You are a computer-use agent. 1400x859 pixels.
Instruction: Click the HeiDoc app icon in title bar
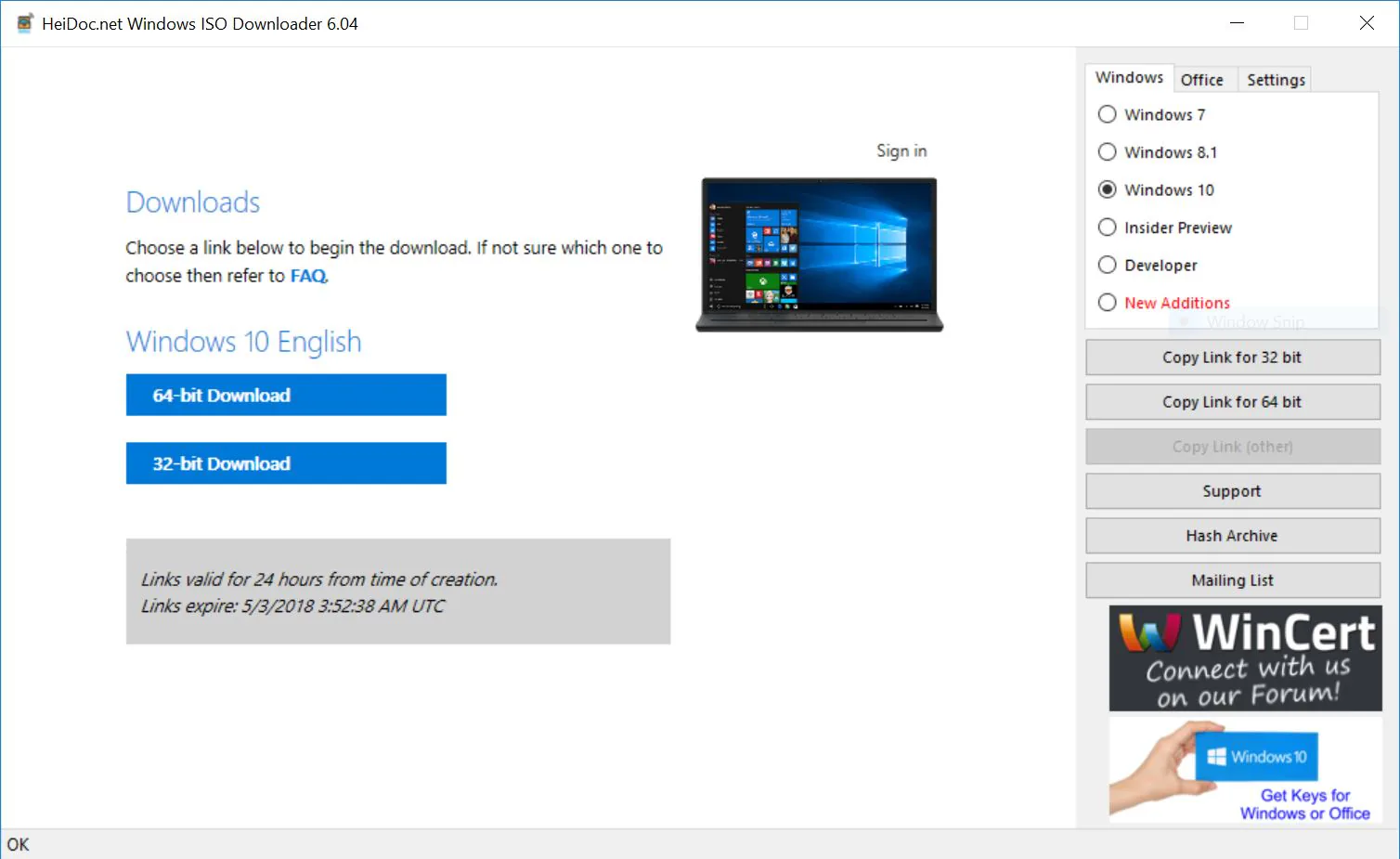click(x=25, y=23)
